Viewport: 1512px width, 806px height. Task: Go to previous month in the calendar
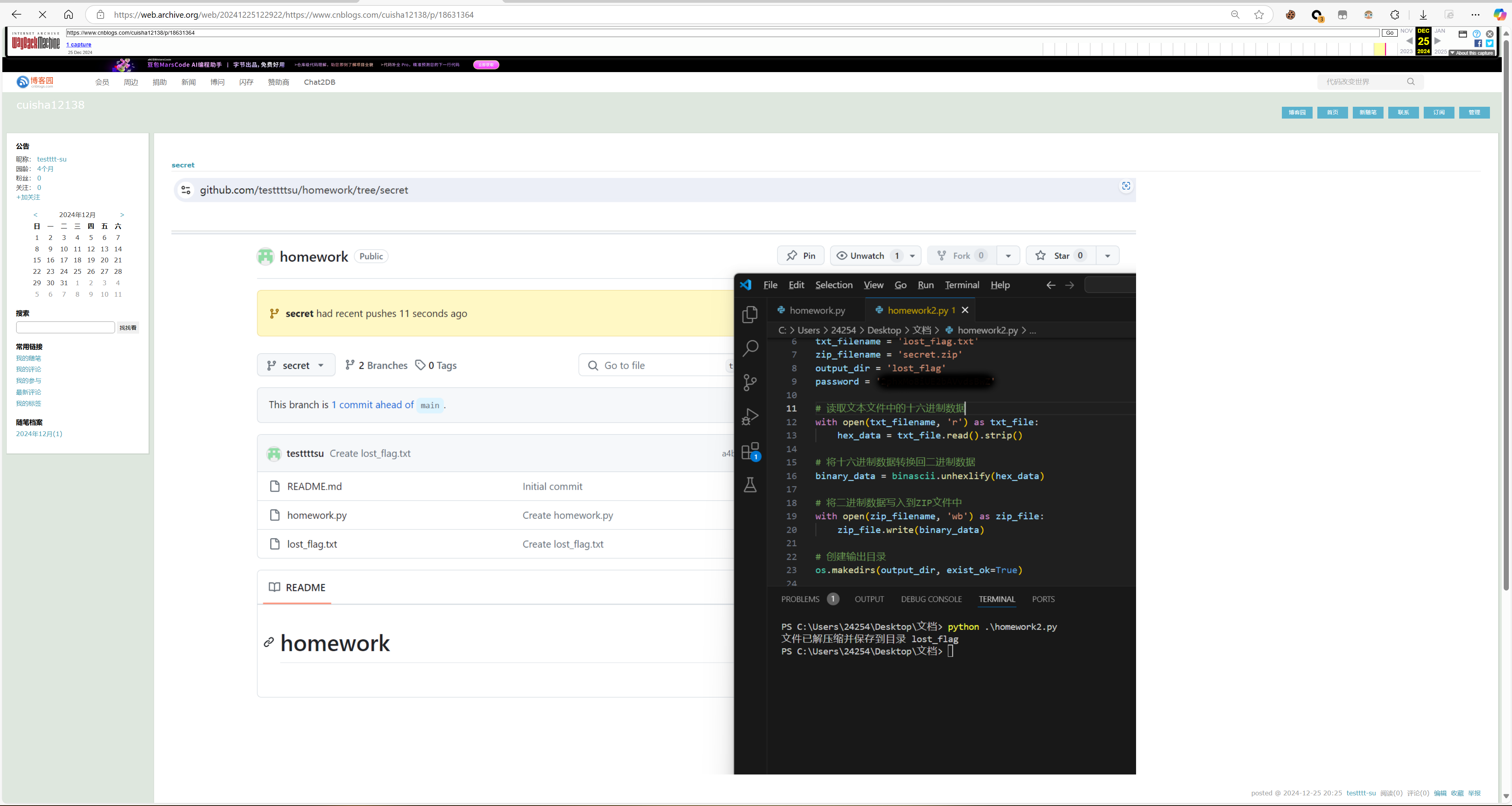(35, 215)
